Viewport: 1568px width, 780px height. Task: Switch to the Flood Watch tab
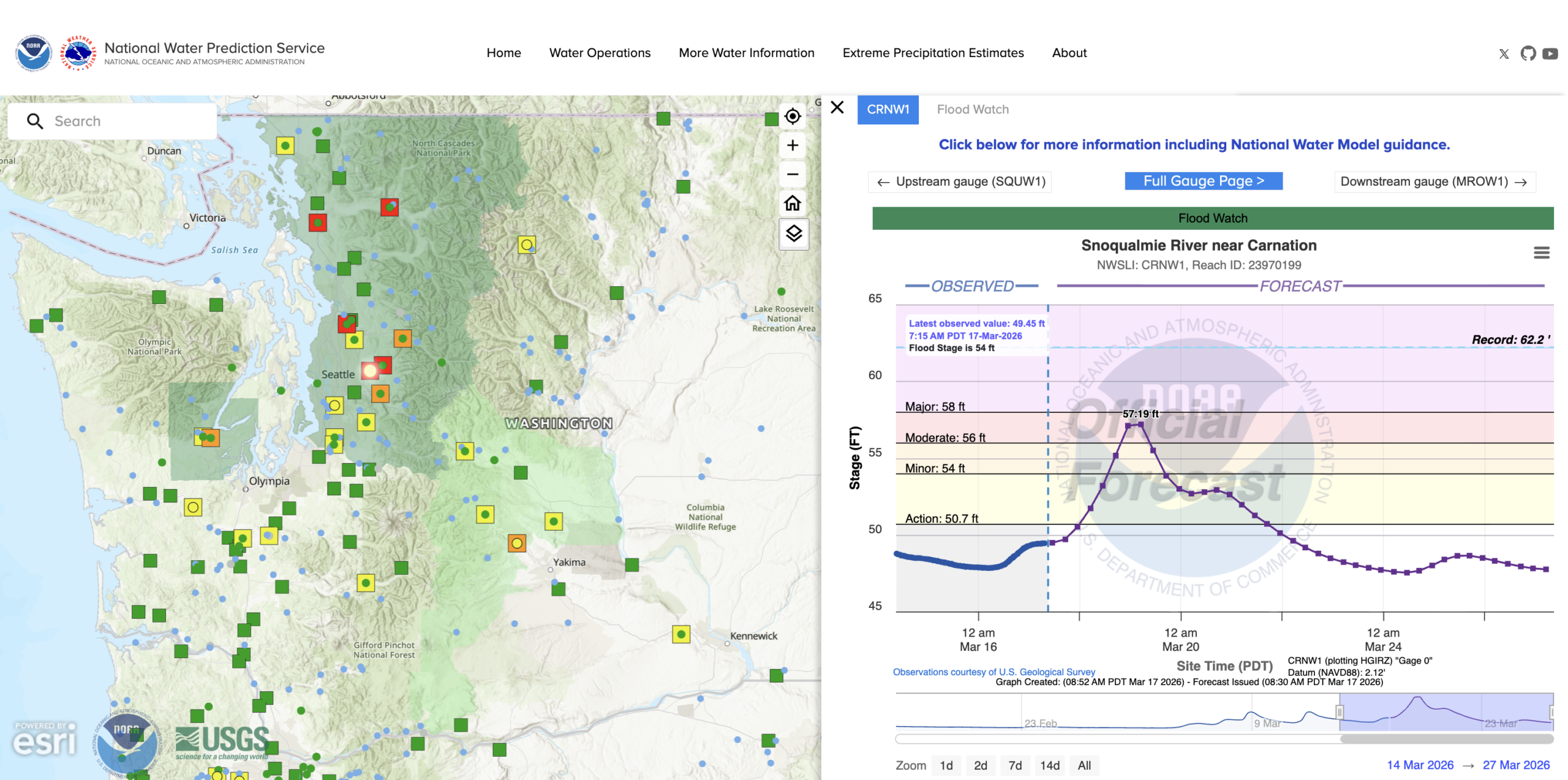coord(973,110)
